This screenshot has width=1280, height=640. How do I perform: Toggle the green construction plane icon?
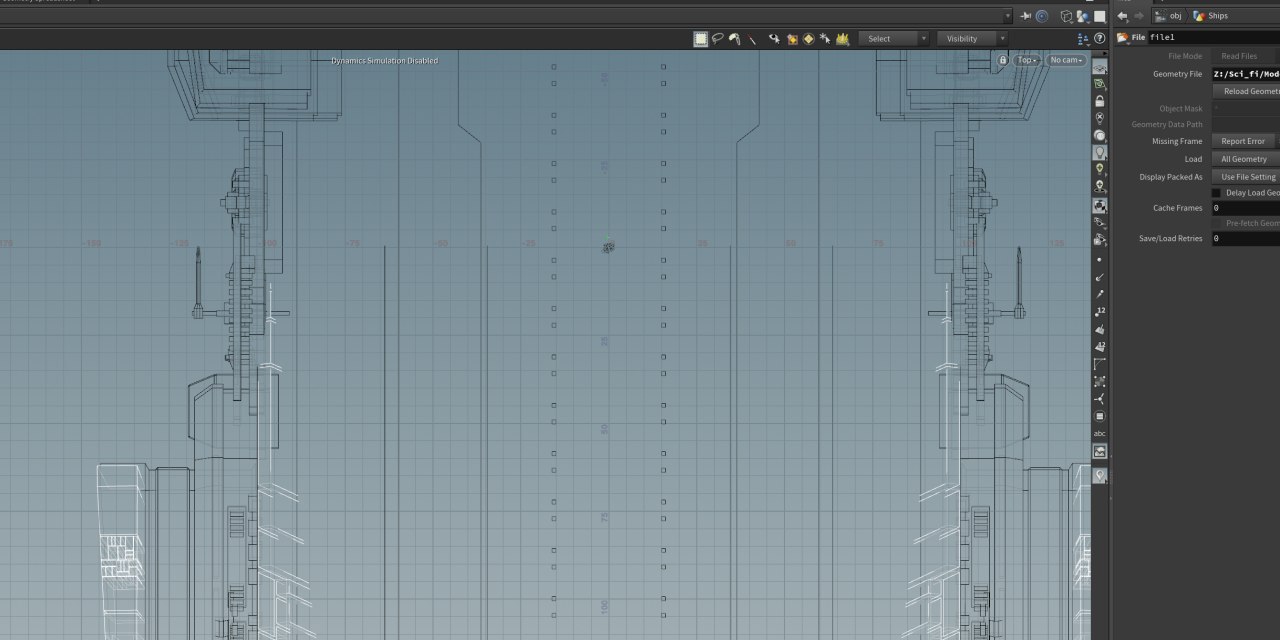click(1100, 84)
